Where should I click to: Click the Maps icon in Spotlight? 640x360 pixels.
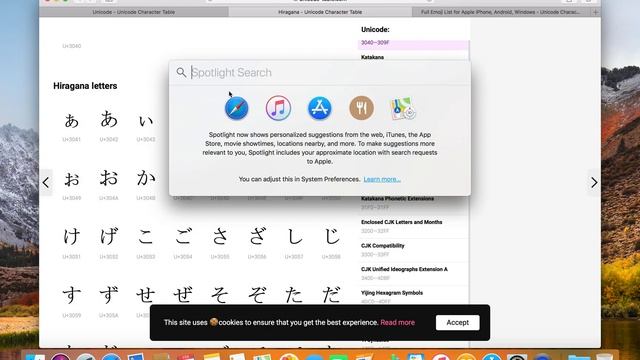(403, 108)
